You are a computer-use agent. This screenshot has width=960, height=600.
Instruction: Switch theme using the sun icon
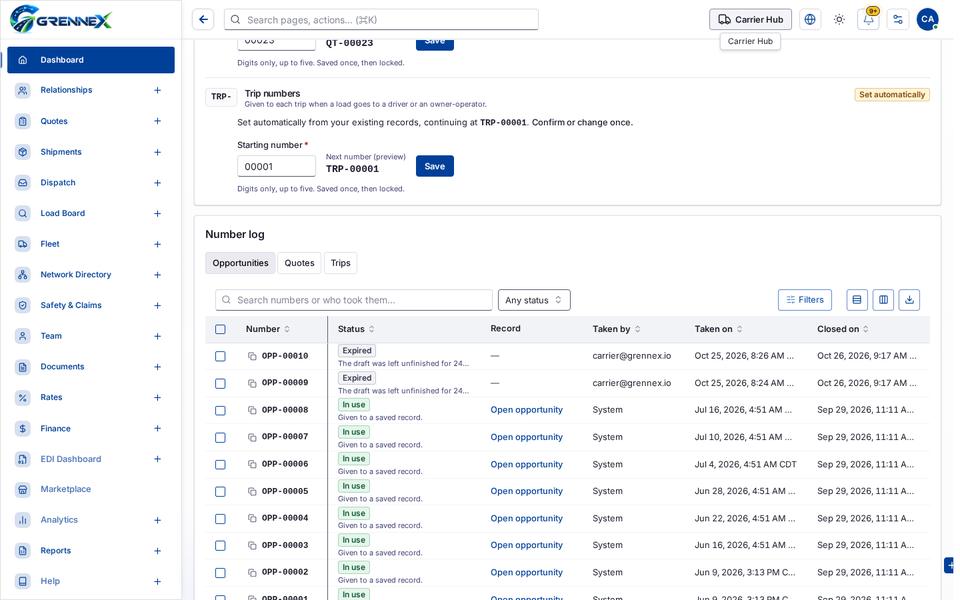click(839, 20)
